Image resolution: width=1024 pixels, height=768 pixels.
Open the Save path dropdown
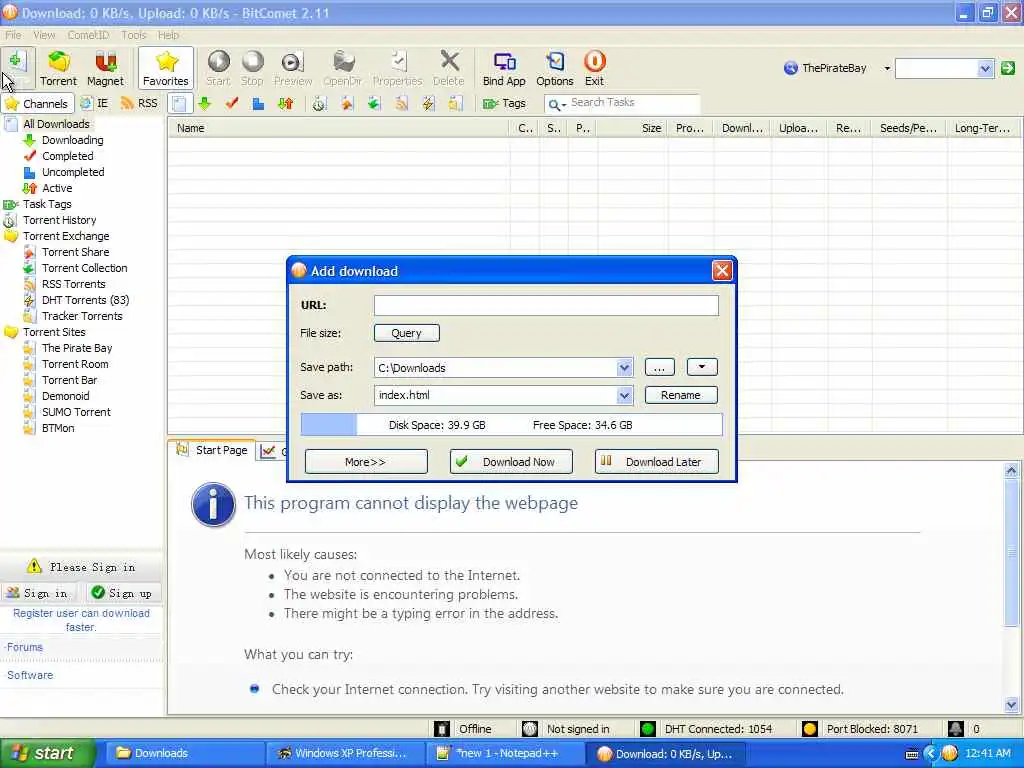pyautogui.click(x=624, y=368)
